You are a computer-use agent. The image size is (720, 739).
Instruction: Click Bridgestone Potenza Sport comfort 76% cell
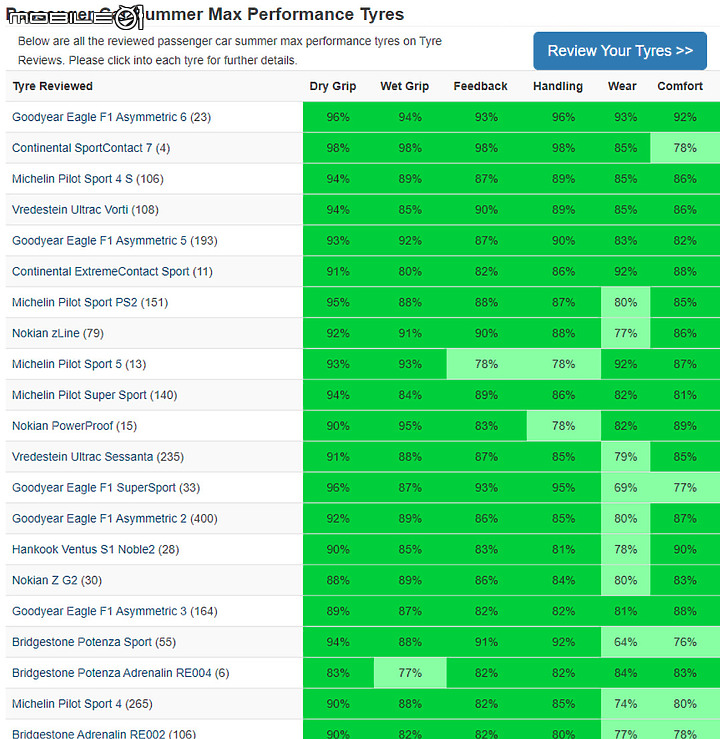pos(685,642)
